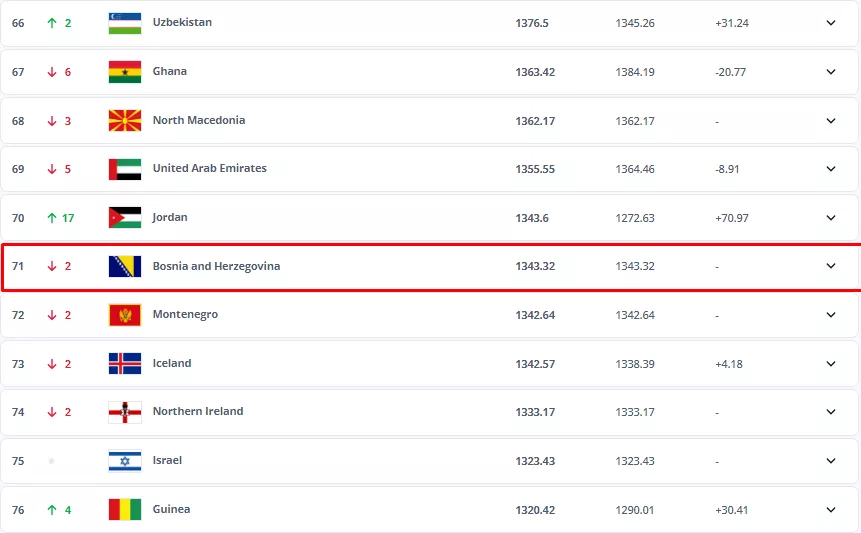
Task: Click the Iceland flag icon
Action: [125, 364]
